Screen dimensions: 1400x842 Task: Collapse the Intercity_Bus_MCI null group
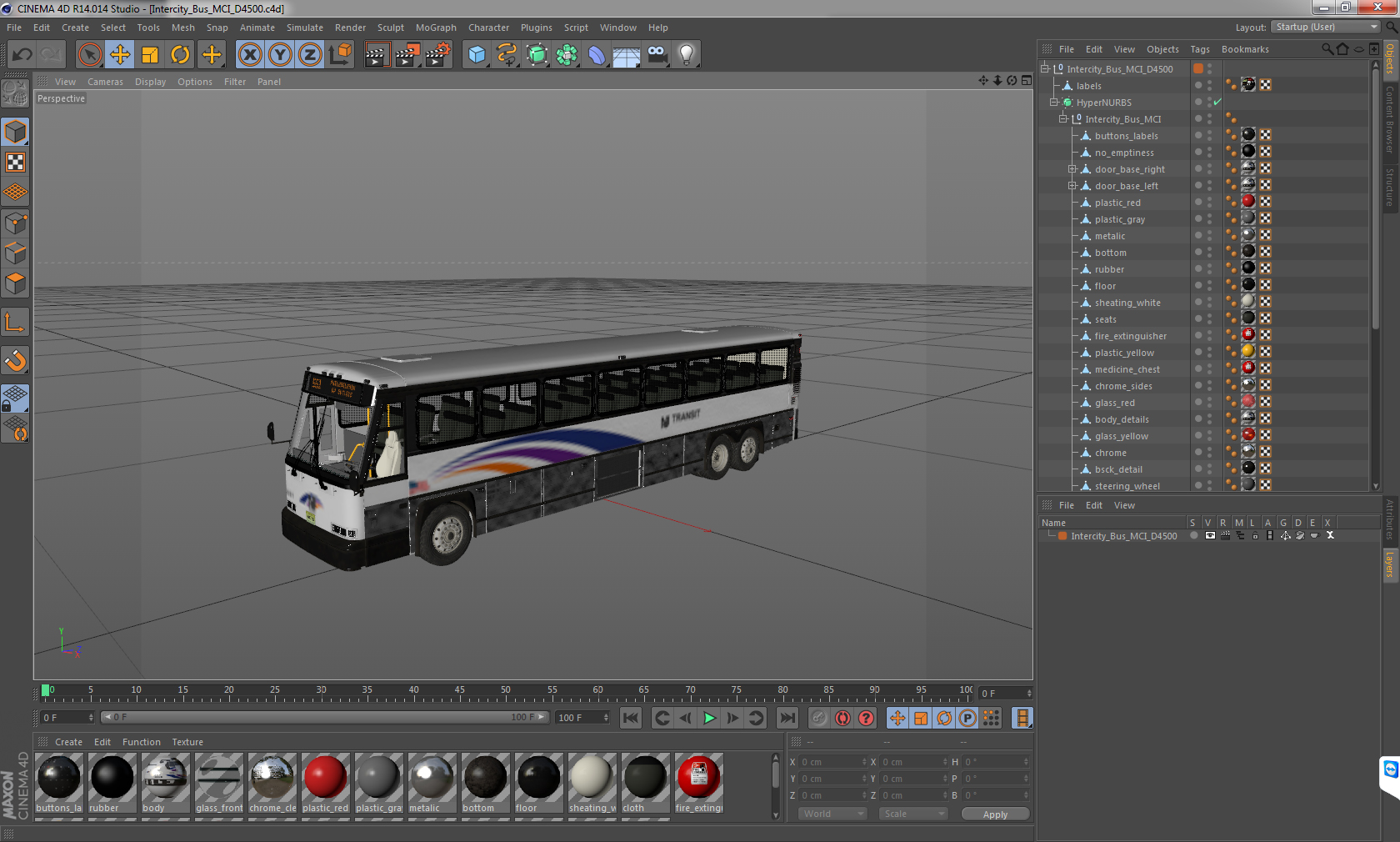click(1063, 119)
